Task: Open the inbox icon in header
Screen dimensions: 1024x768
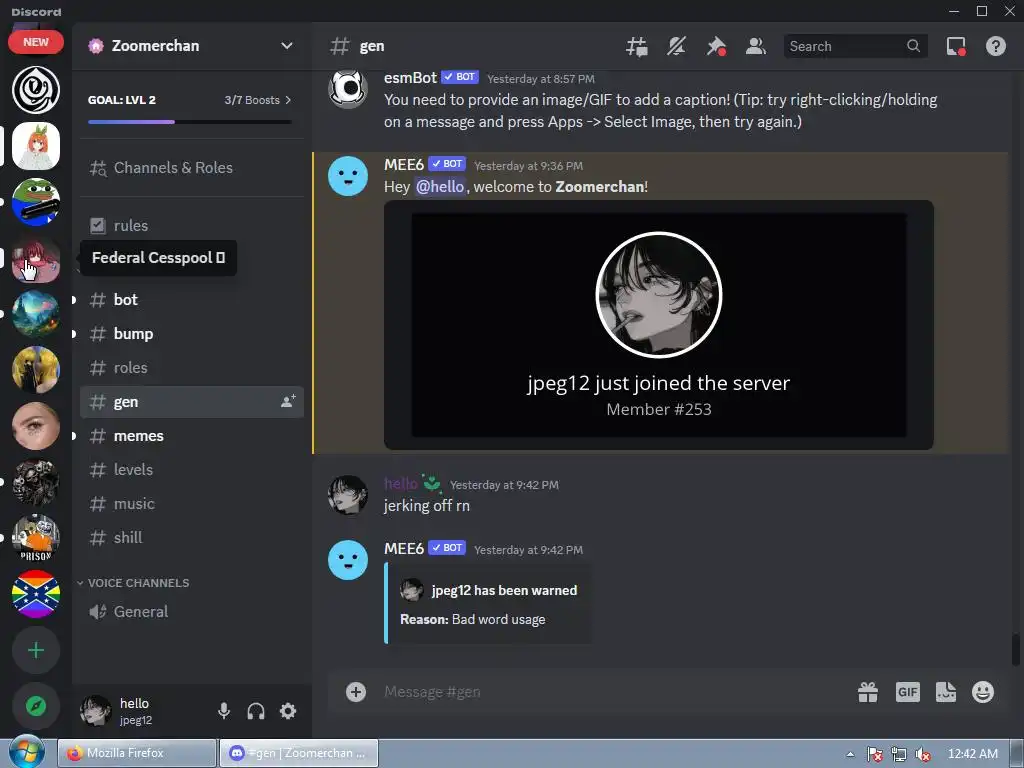Action: [956, 46]
